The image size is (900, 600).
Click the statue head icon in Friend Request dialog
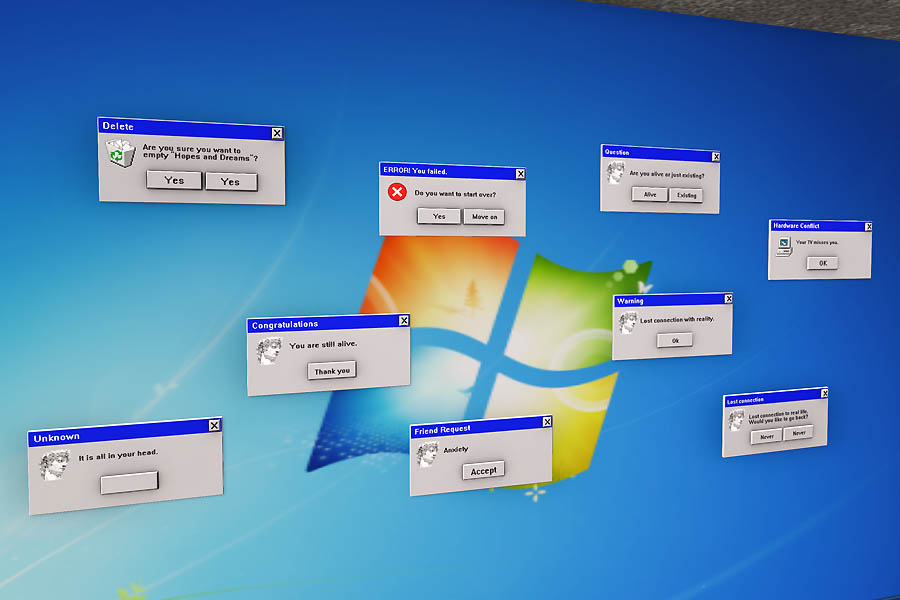427,454
